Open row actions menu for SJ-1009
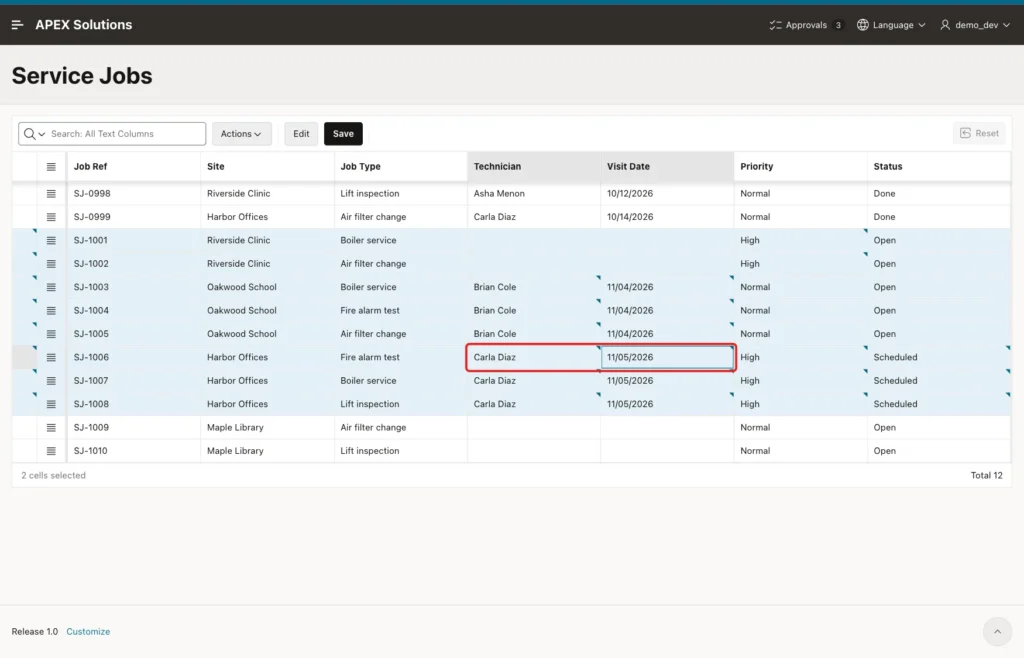The width and height of the screenshot is (1024, 658). click(51, 428)
